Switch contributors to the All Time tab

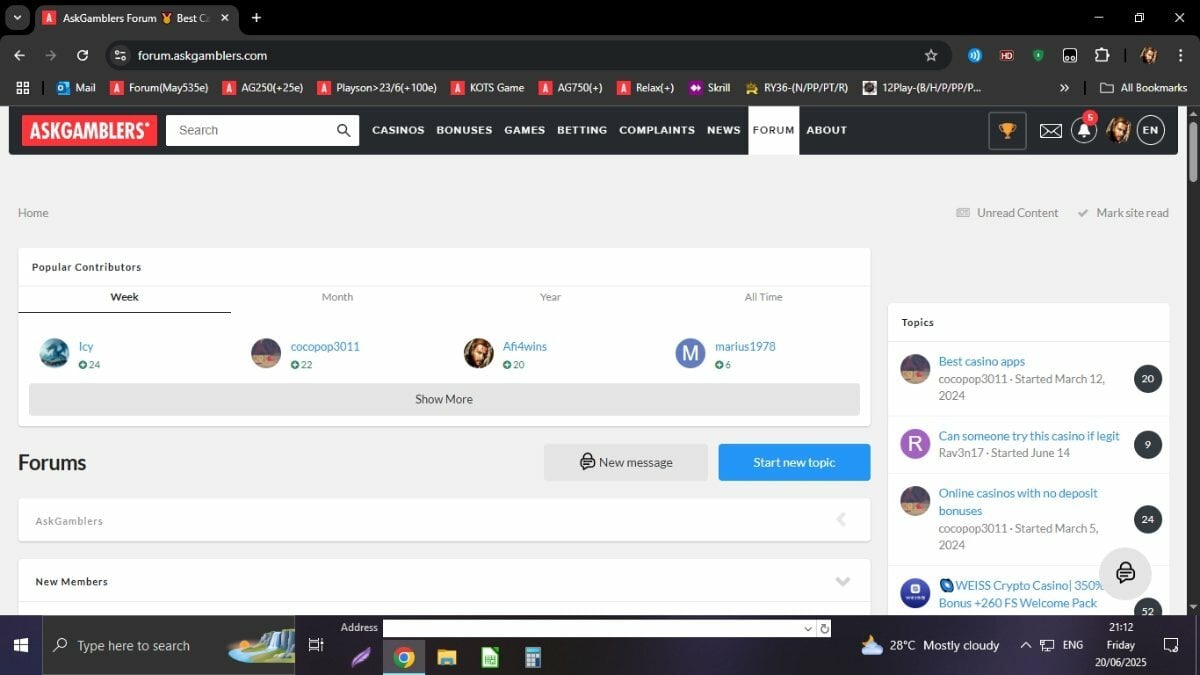click(x=763, y=297)
